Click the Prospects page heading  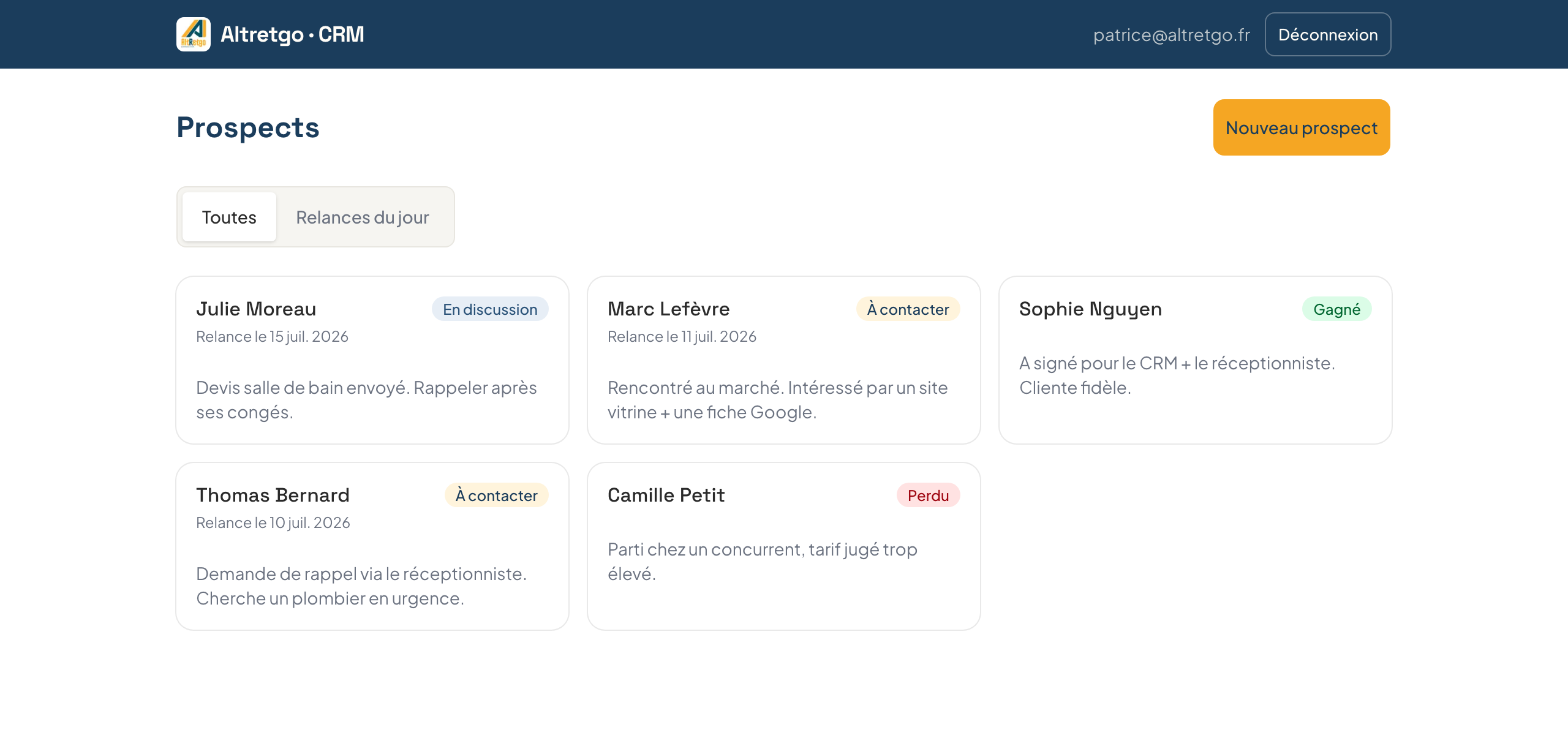(x=247, y=127)
